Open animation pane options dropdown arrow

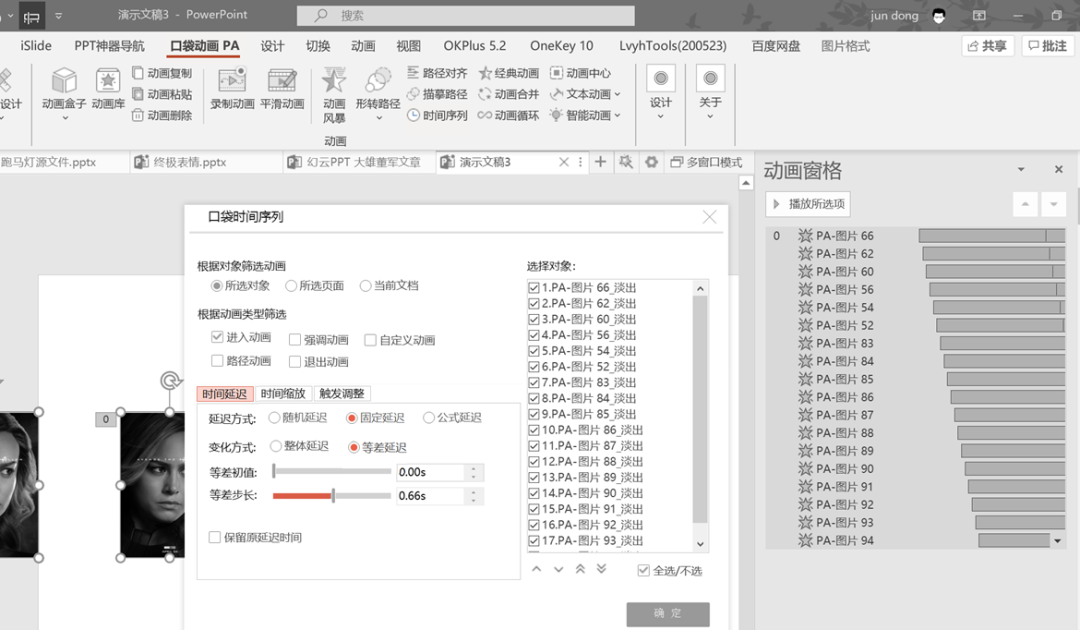[x=1021, y=169]
